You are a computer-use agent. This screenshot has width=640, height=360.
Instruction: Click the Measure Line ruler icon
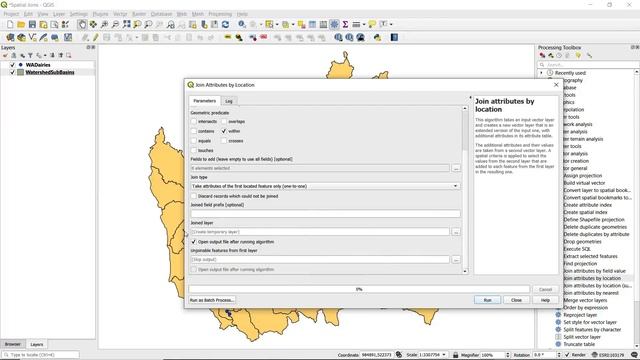pyautogui.click(x=356, y=24)
